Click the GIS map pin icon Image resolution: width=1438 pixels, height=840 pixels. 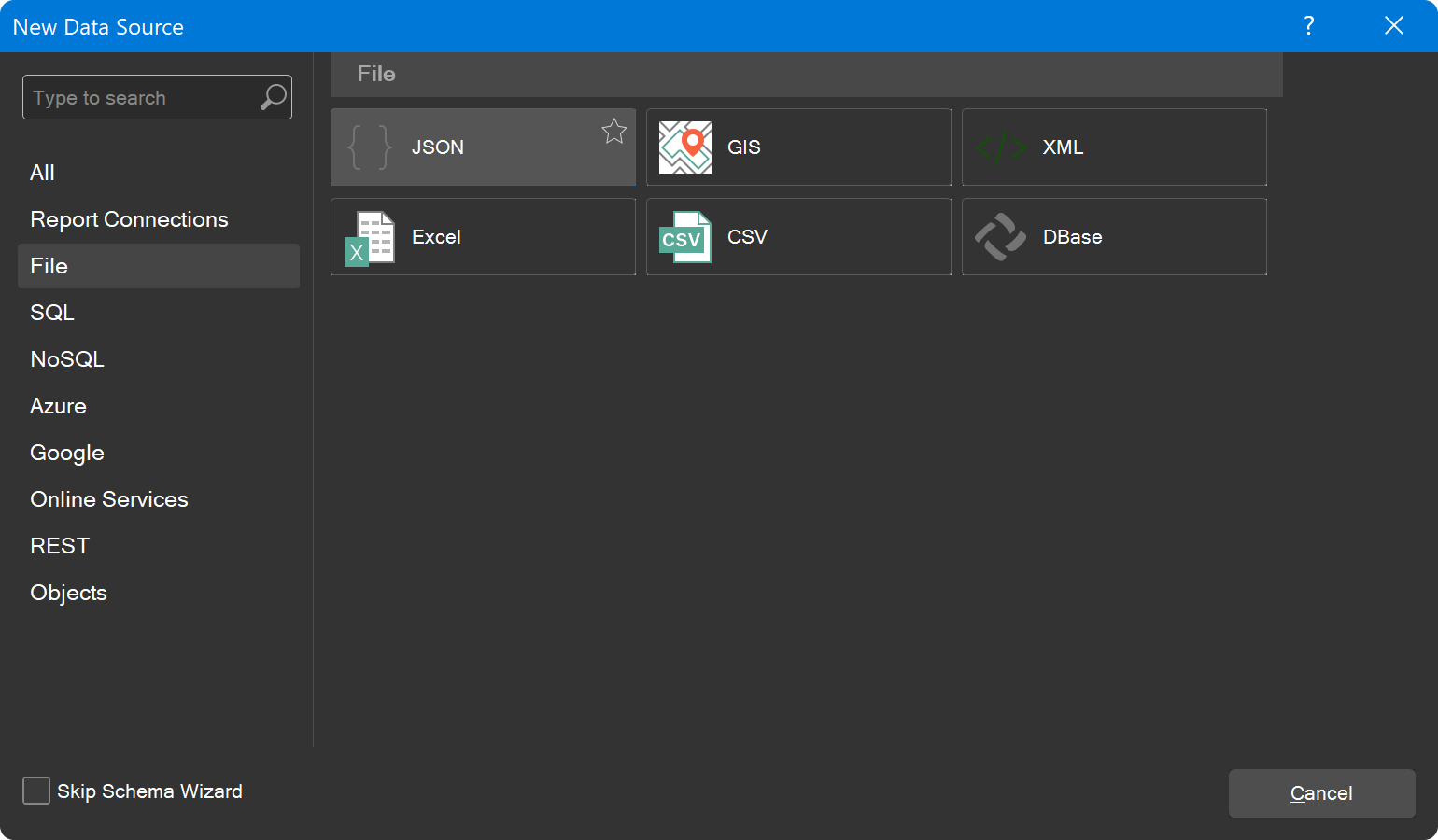(x=685, y=147)
